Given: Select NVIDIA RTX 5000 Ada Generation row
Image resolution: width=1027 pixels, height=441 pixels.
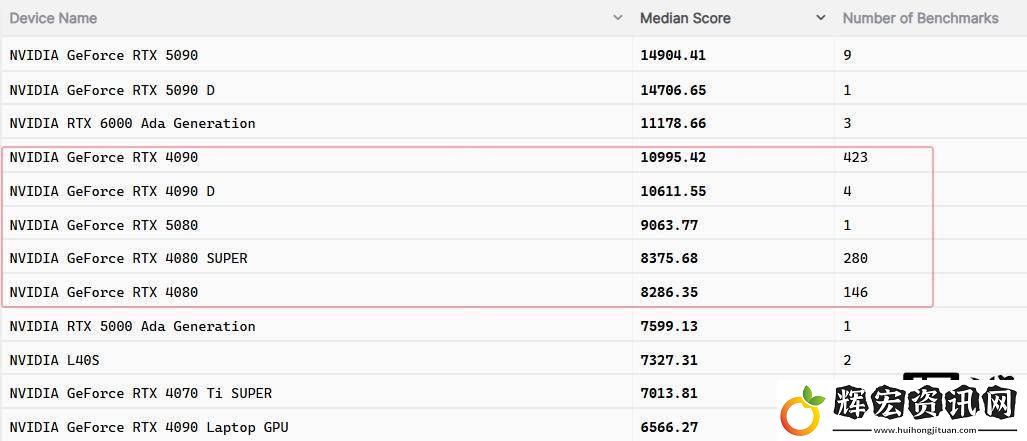Looking at the screenshot, I should pyautogui.click(x=514, y=326).
